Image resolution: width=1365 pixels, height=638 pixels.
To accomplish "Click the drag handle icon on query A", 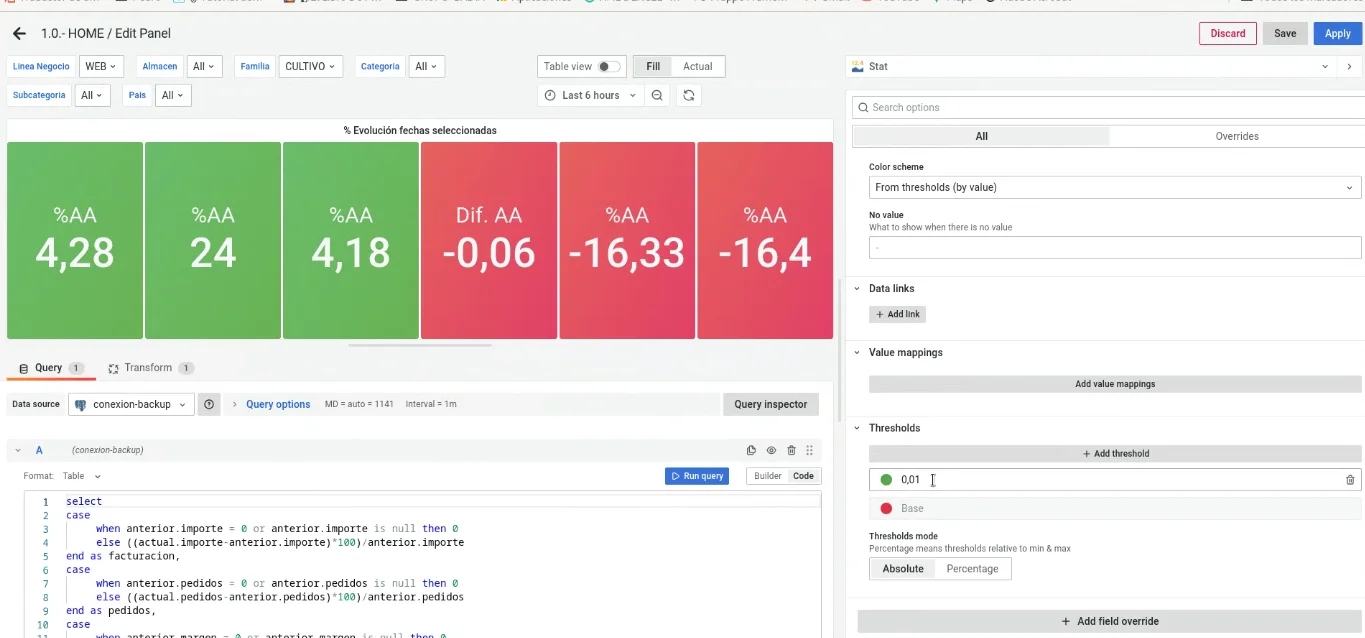I will 810,451.
